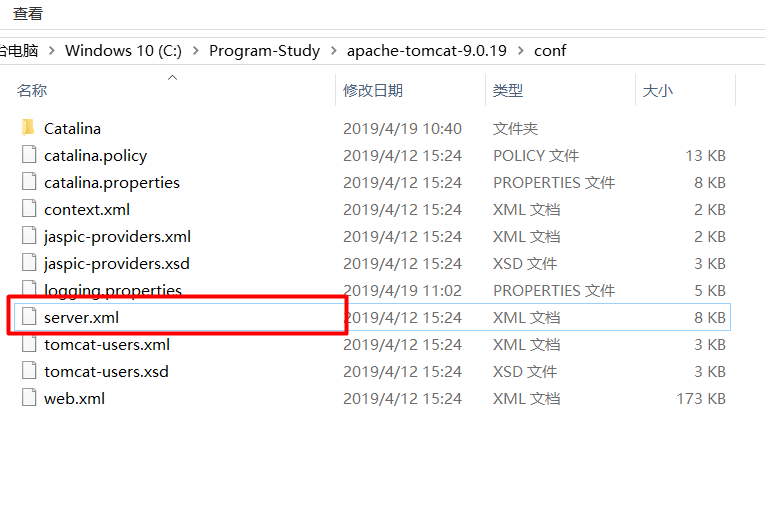Click the 173 KB size of web.xml
765x517 pixels.
701,399
